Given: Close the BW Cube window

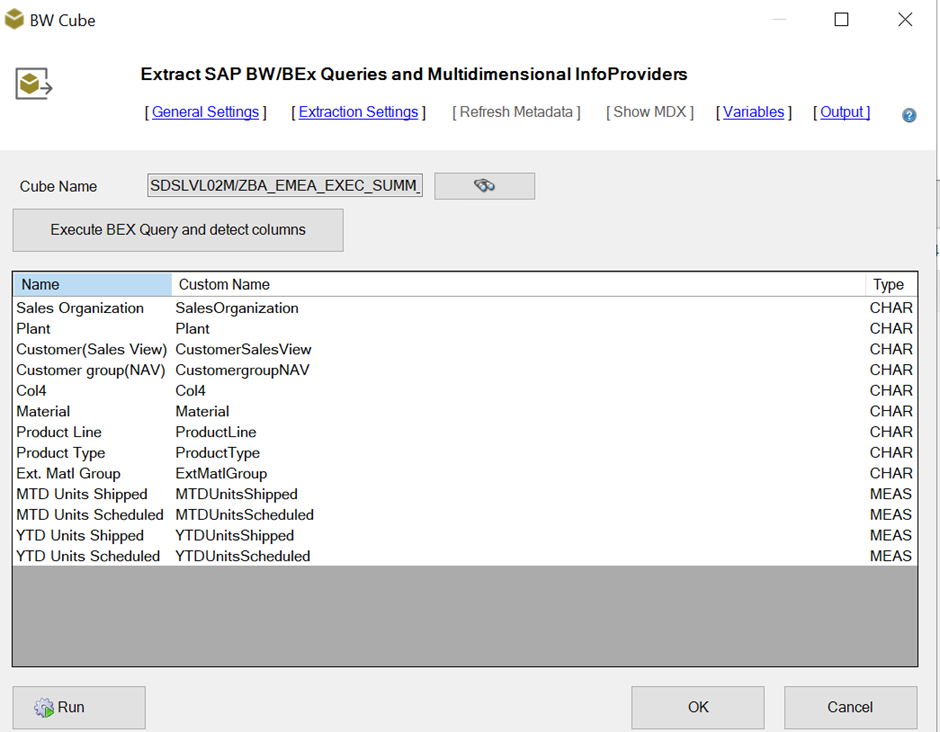Looking at the screenshot, I should [905, 19].
